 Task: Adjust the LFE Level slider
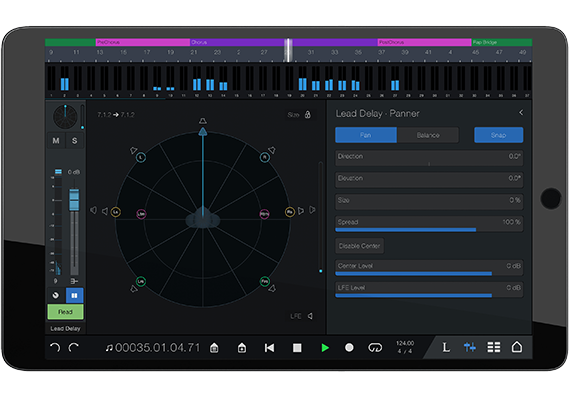[x=429, y=290]
